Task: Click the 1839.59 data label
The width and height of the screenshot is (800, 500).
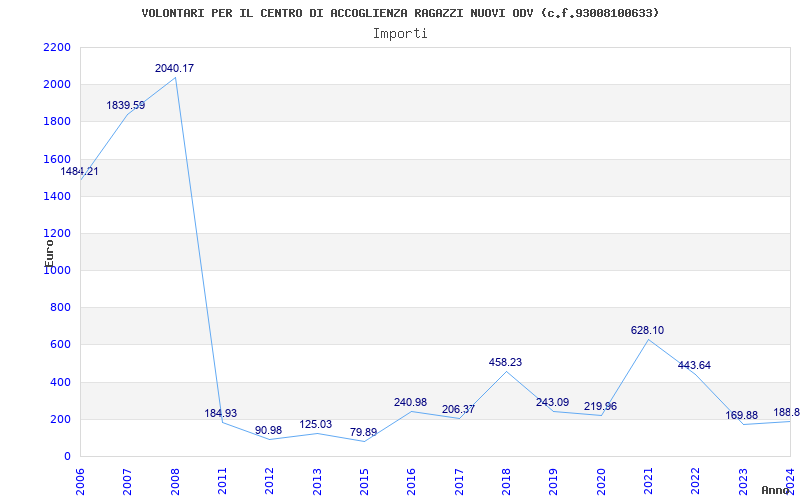Action: point(126,106)
